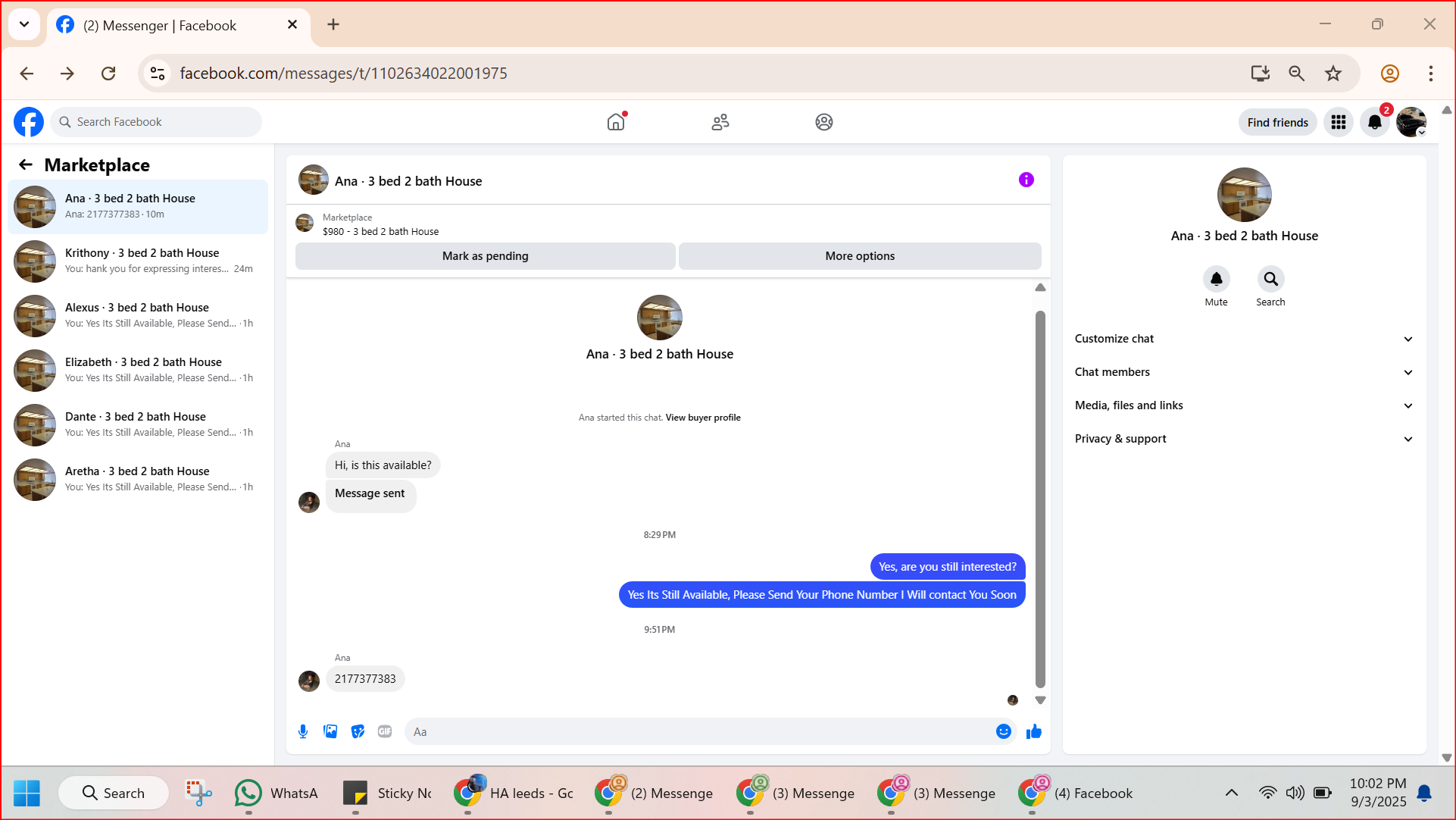Open Windows taskbar Search
The height and width of the screenshot is (820, 1456).
pyautogui.click(x=114, y=793)
